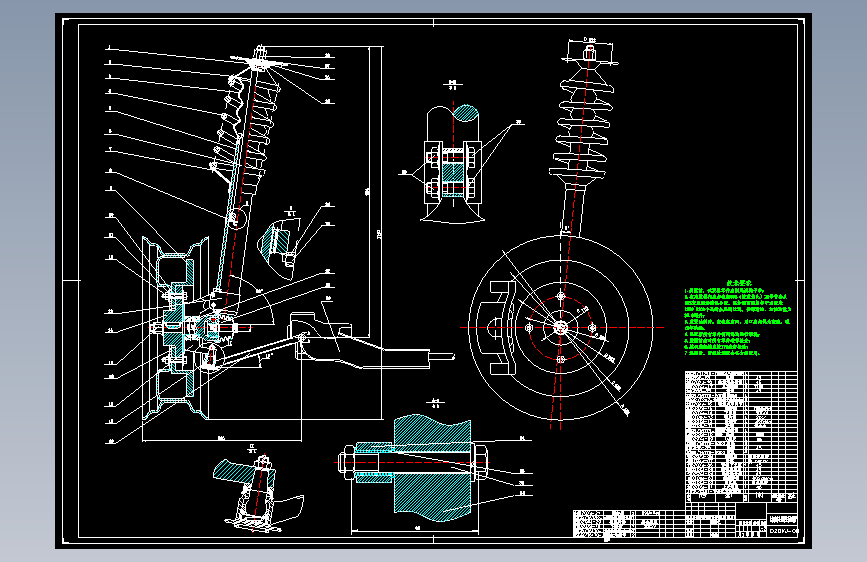Click the ball joint detail section view
The image size is (867, 562).
[x=259, y=493]
